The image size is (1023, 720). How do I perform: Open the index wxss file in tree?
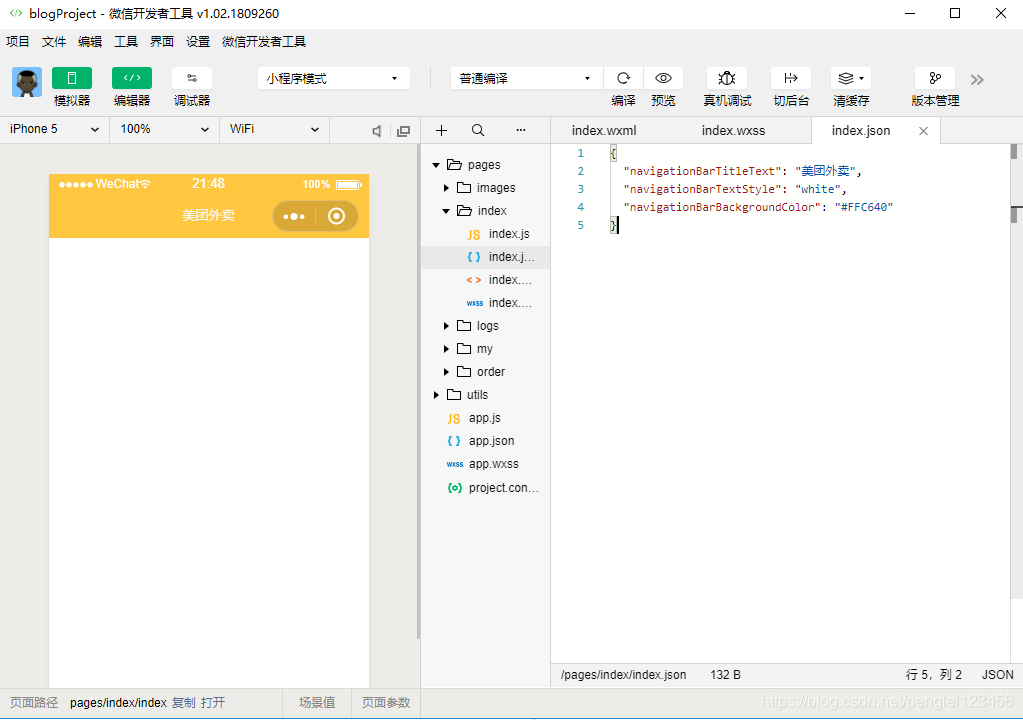485,303
